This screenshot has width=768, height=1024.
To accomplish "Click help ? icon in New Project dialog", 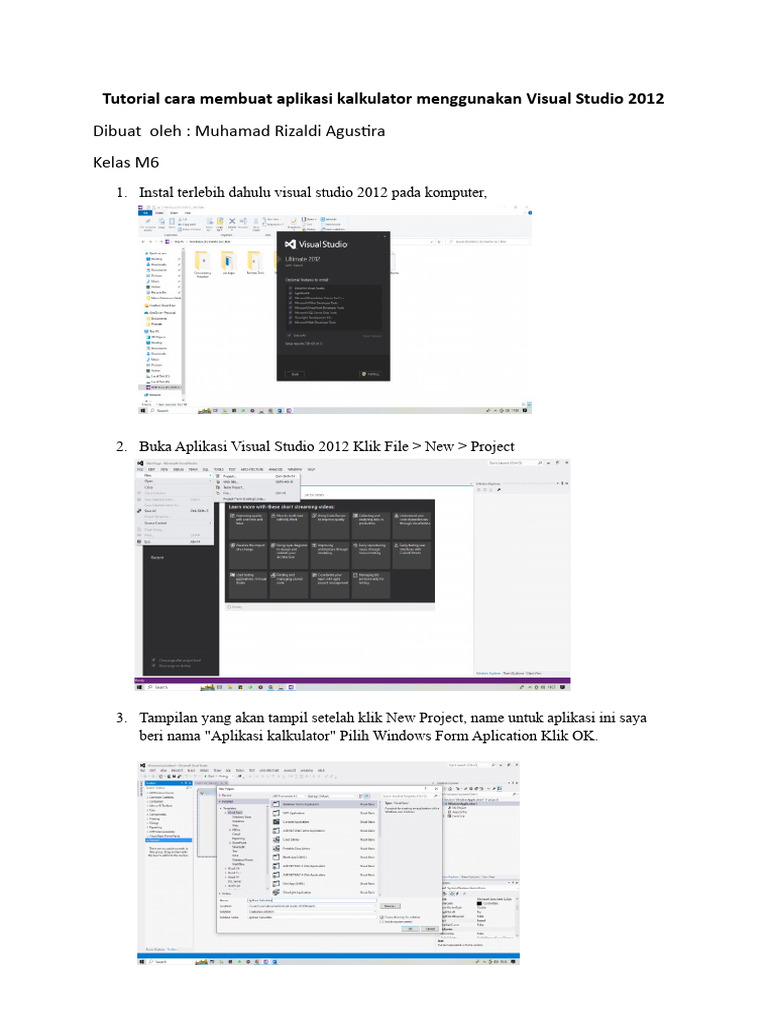I will (425, 788).
